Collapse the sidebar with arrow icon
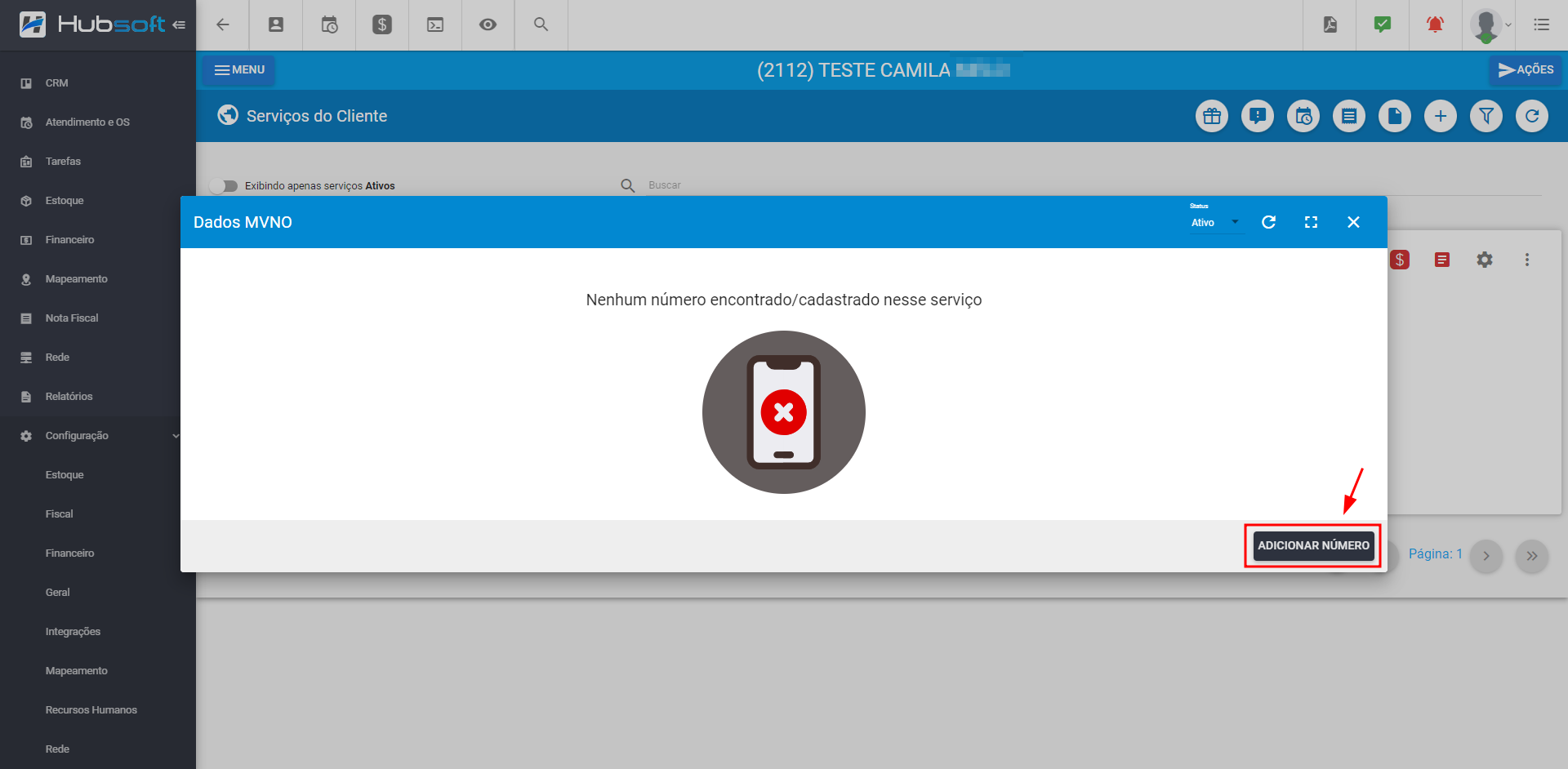This screenshot has height=769, width=1568. click(179, 25)
